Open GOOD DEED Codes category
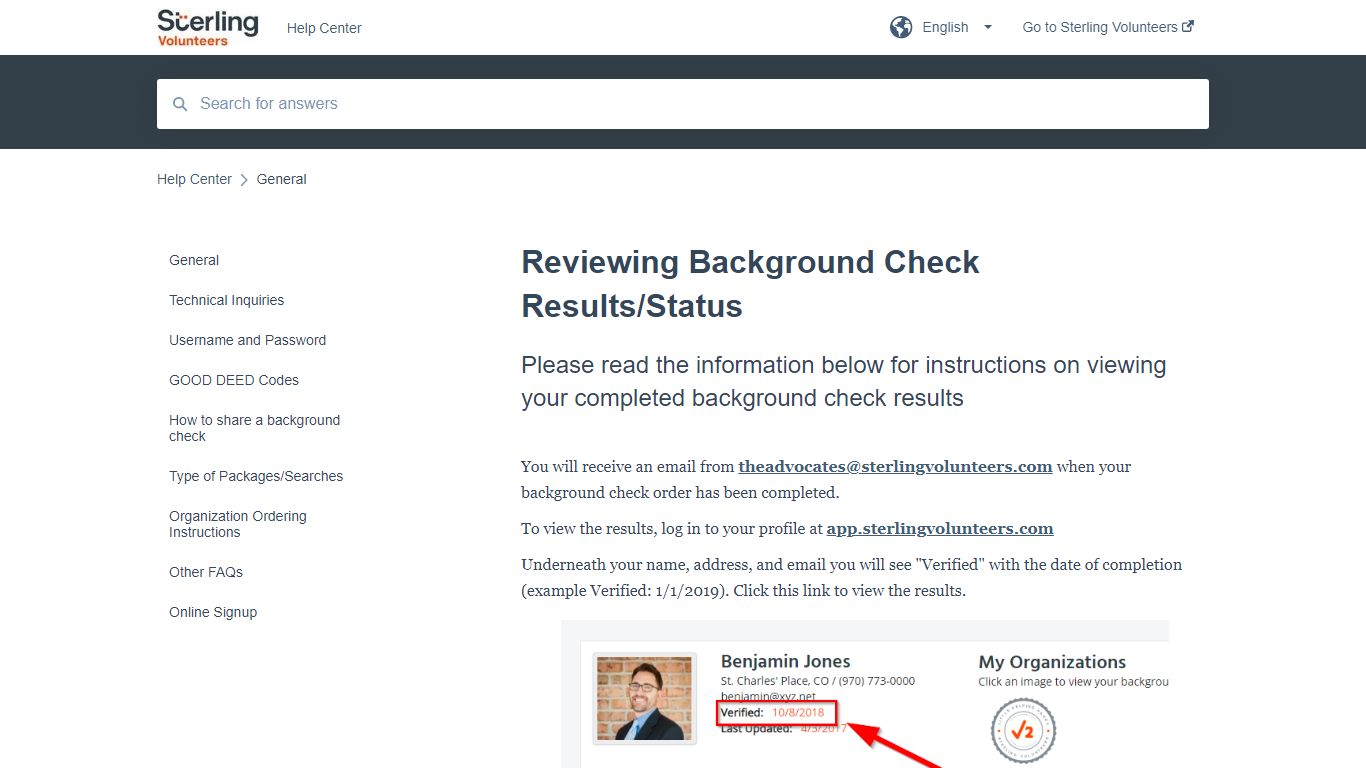 [234, 380]
